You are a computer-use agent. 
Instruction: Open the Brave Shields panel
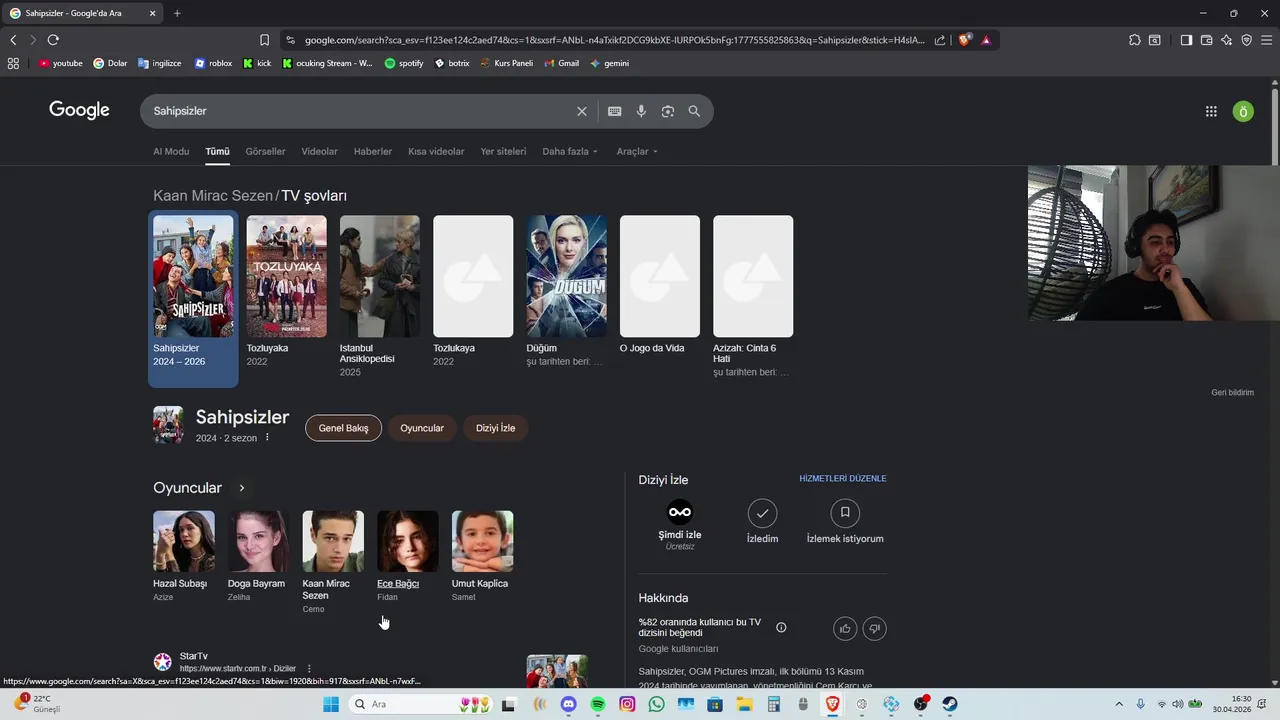click(x=964, y=40)
